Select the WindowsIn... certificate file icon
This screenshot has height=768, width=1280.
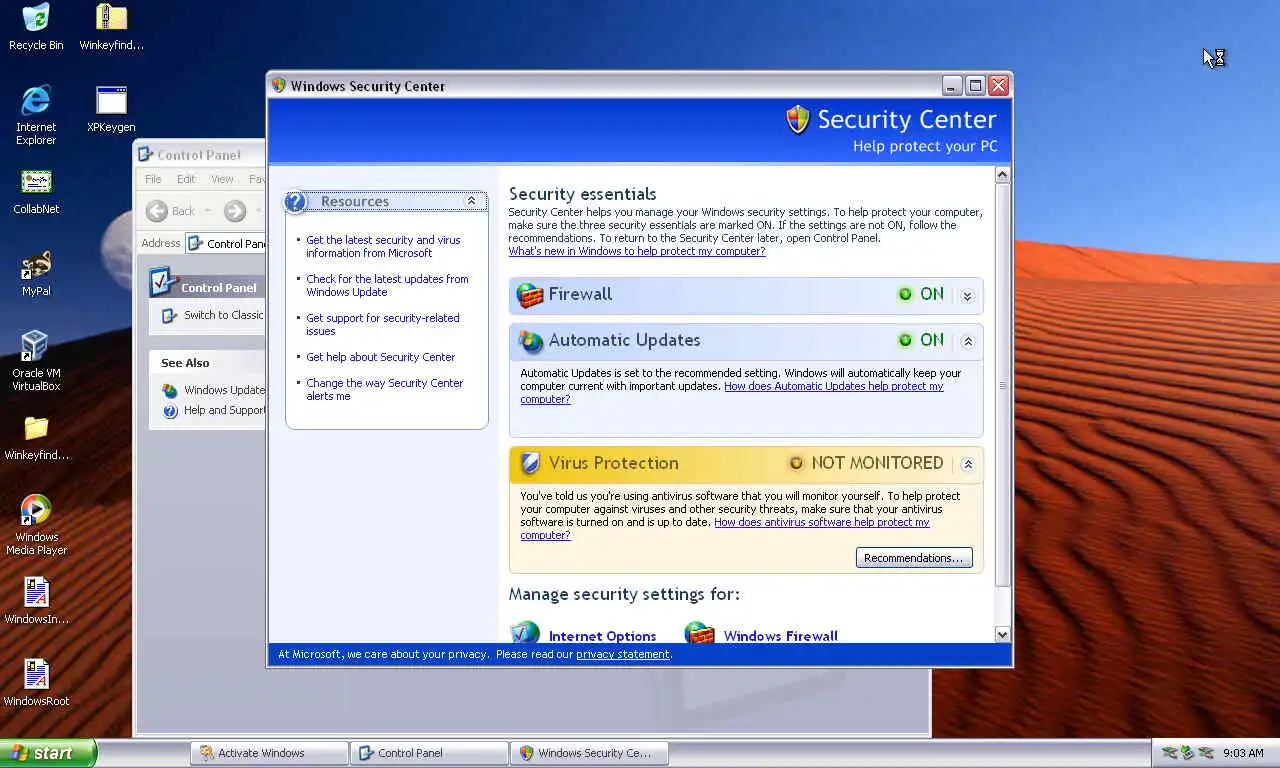tap(36, 602)
